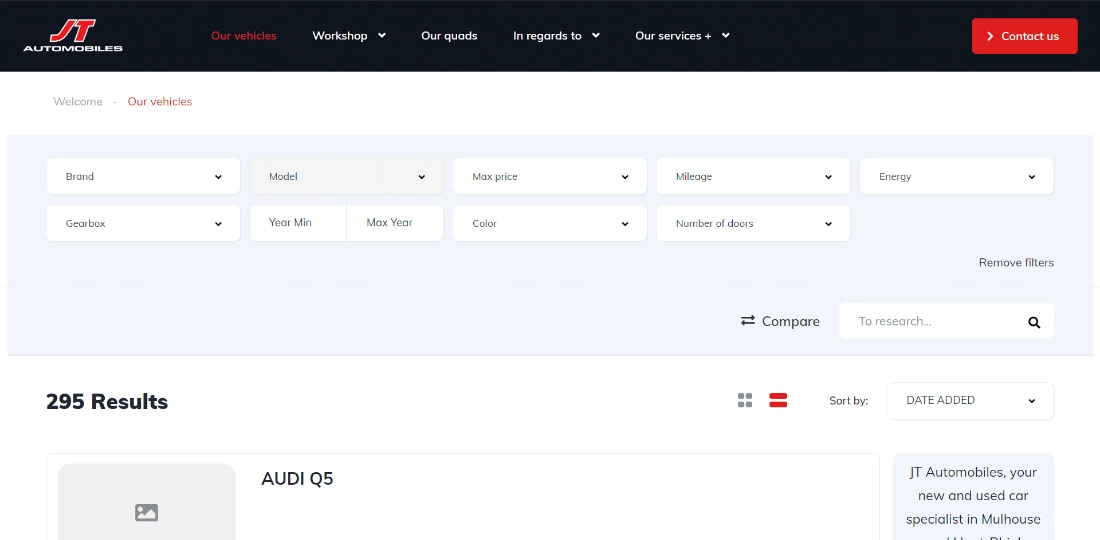Click the Audi Q5 image placeholder
The width and height of the screenshot is (1100, 540).
pyautogui.click(x=147, y=505)
